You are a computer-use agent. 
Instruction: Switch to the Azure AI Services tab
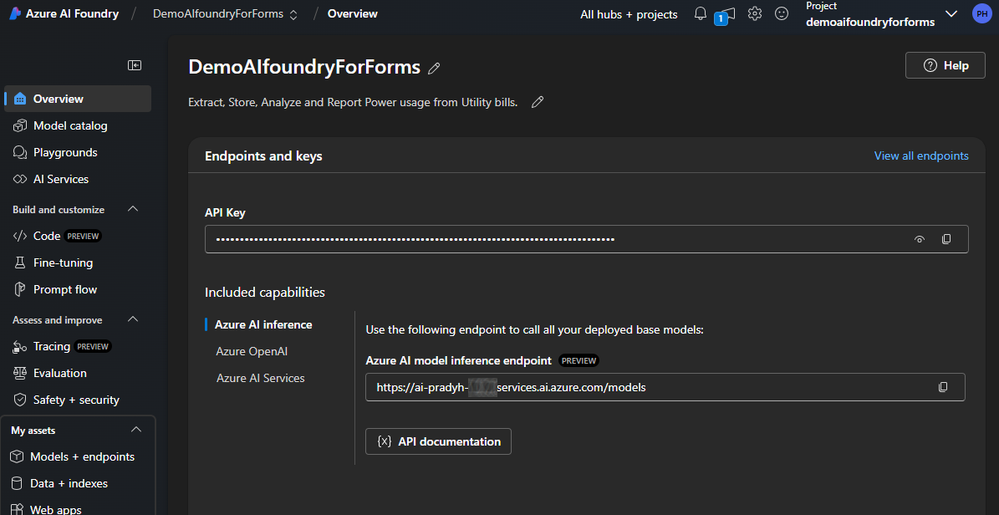260,378
